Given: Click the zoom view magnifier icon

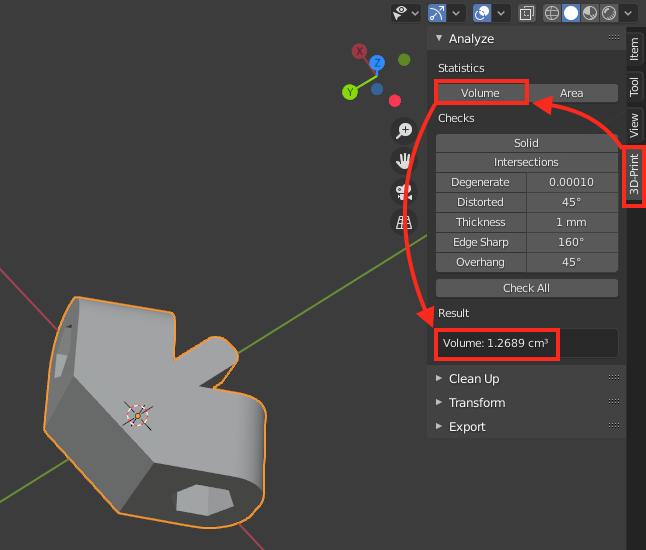Looking at the screenshot, I should (x=405, y=131).
